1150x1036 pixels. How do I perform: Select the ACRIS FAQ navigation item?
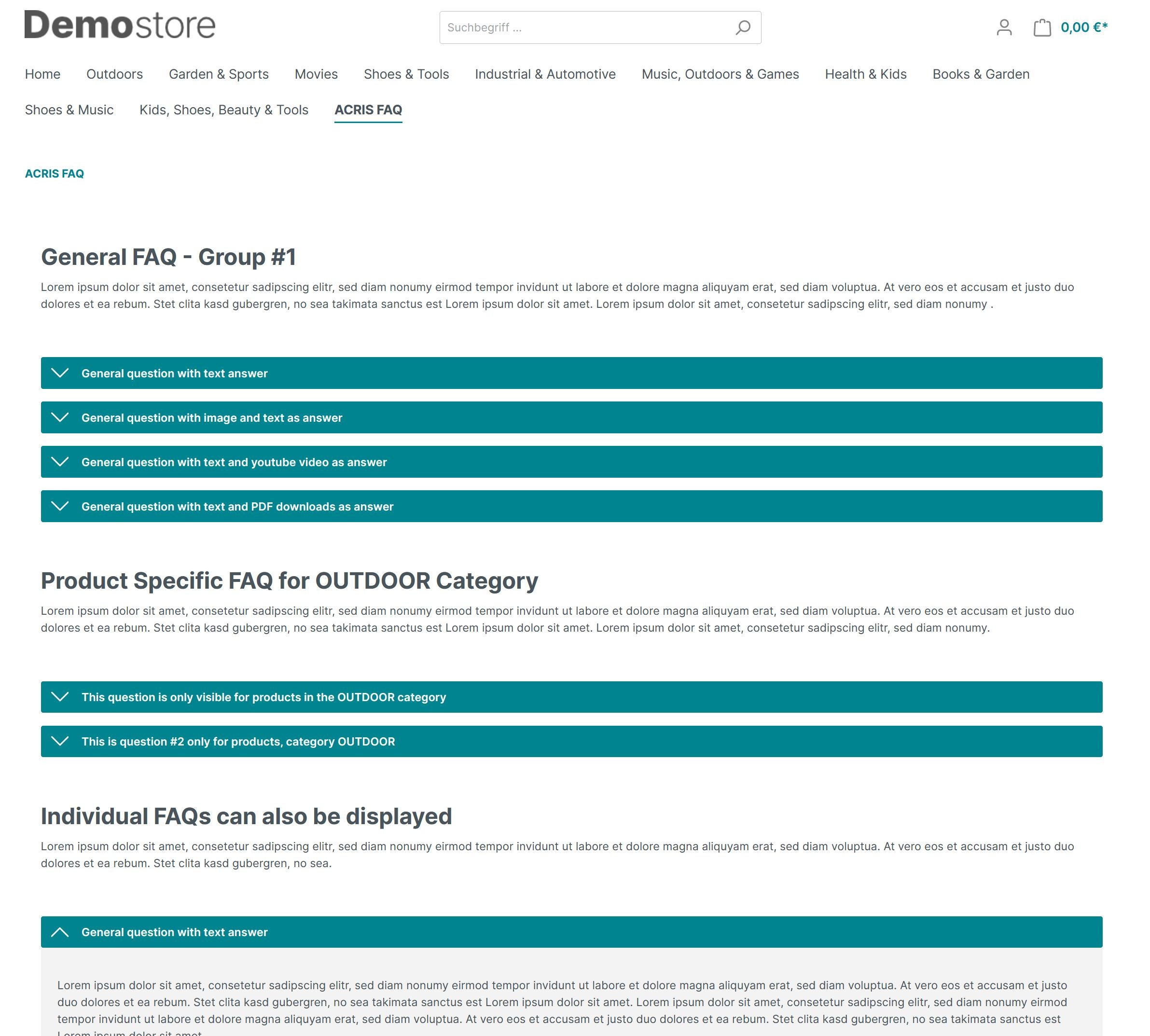(x=368, y=110)
